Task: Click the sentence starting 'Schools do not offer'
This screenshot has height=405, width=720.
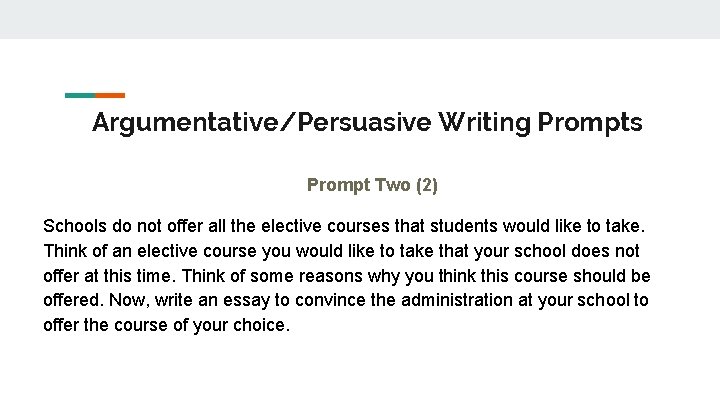Action: tap(345, 225)
